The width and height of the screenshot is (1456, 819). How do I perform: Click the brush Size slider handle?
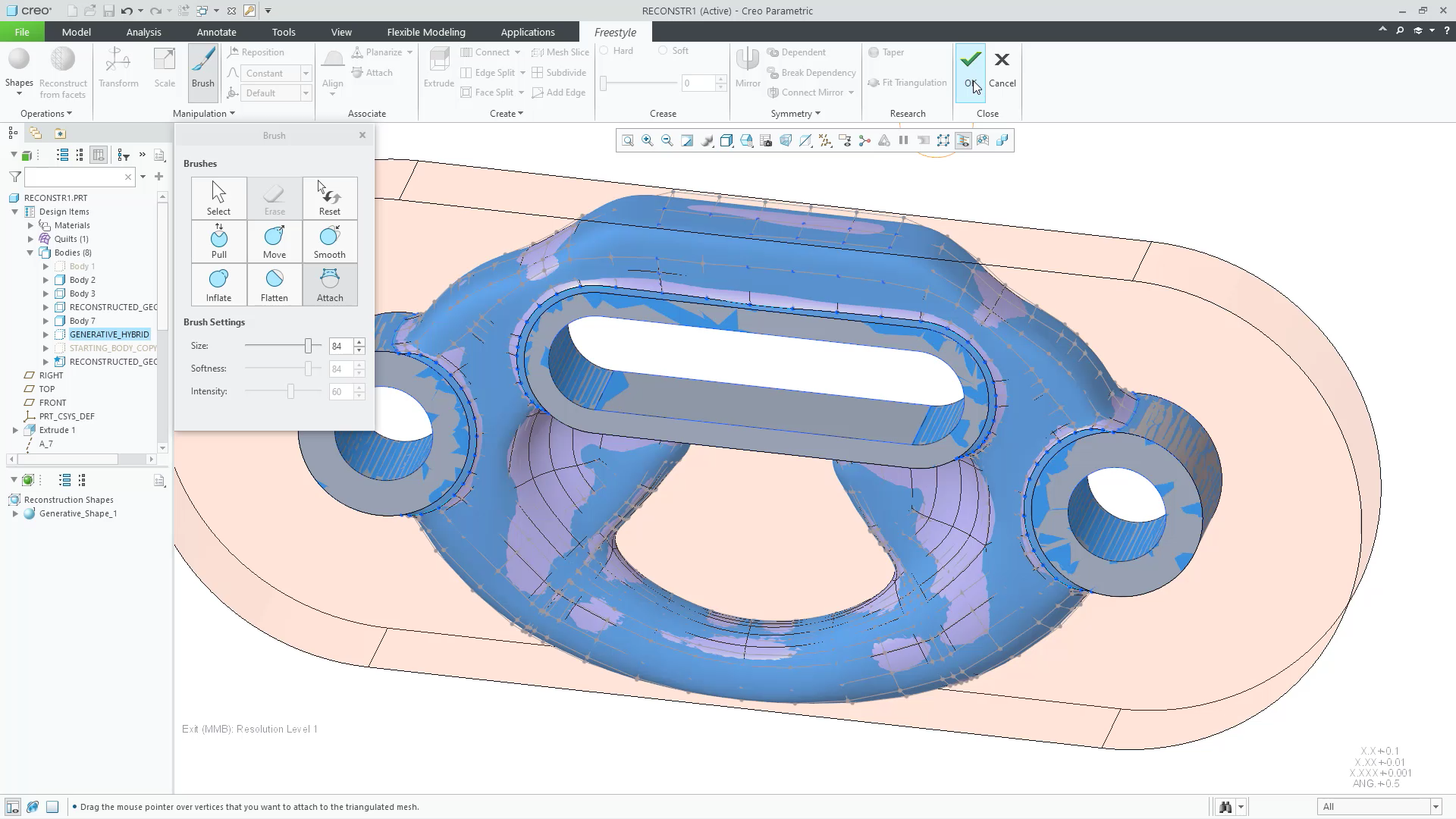coord(309,346)
